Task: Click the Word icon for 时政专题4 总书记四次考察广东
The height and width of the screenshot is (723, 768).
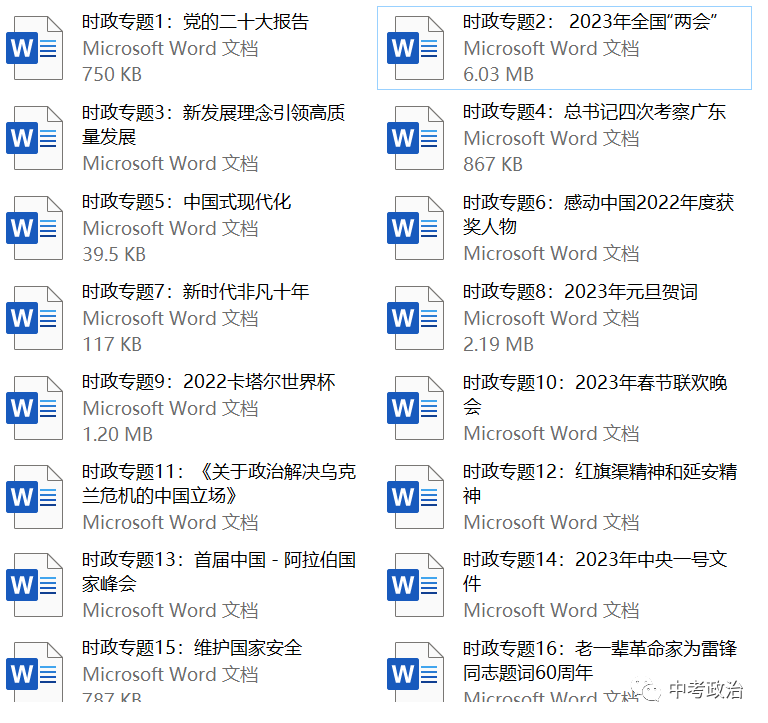Action: pos(415,138)
